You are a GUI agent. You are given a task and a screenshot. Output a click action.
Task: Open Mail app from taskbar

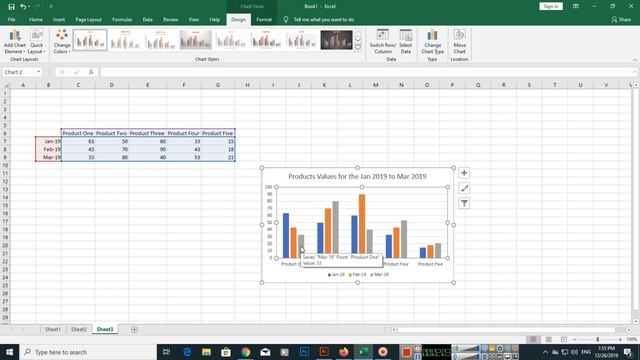coord(265,352)
